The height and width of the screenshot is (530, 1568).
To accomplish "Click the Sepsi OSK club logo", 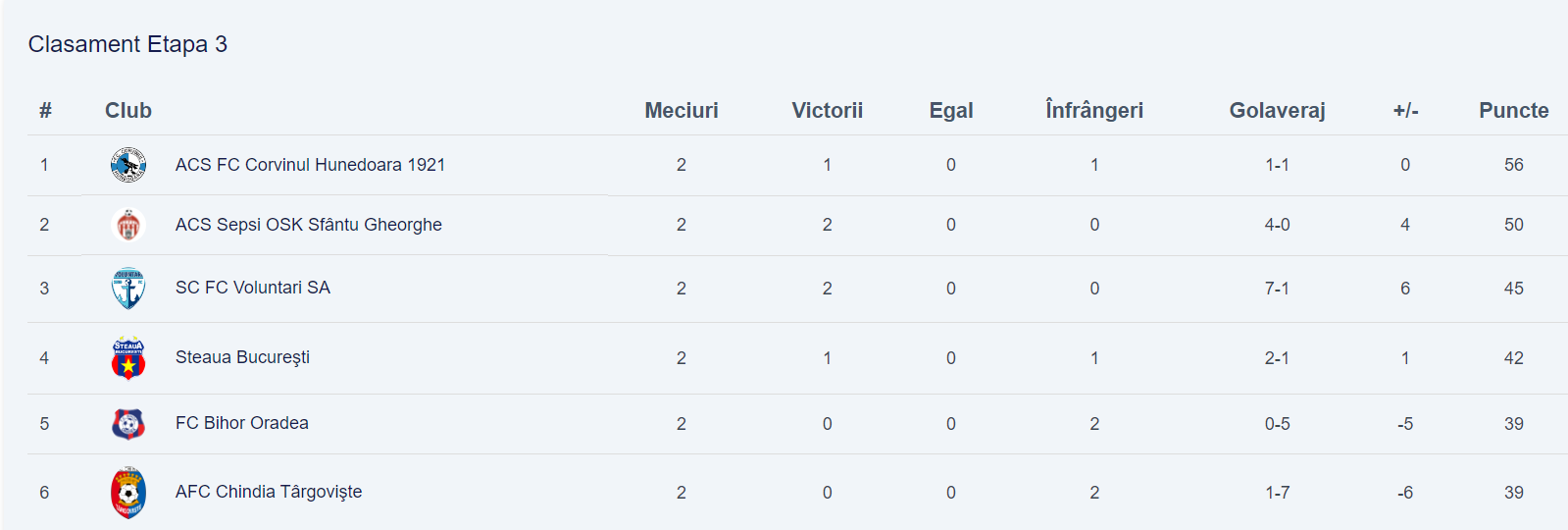I will point(128,225).
